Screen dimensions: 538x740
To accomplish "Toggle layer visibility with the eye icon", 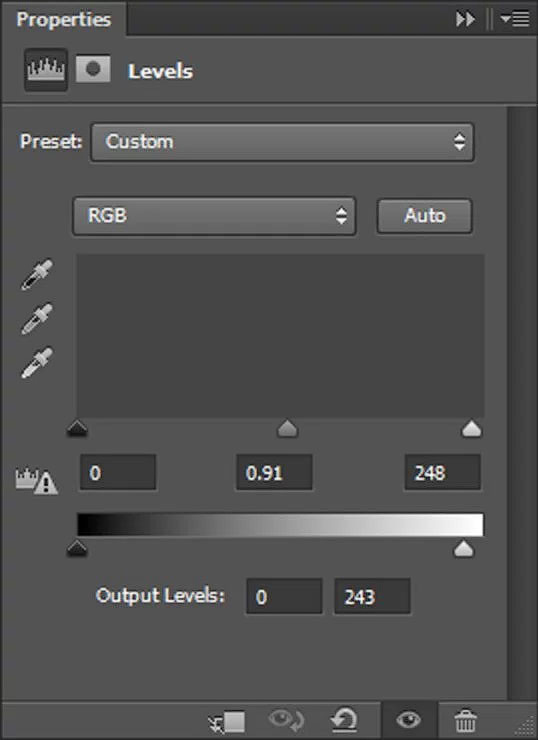I will click(409, 720).
